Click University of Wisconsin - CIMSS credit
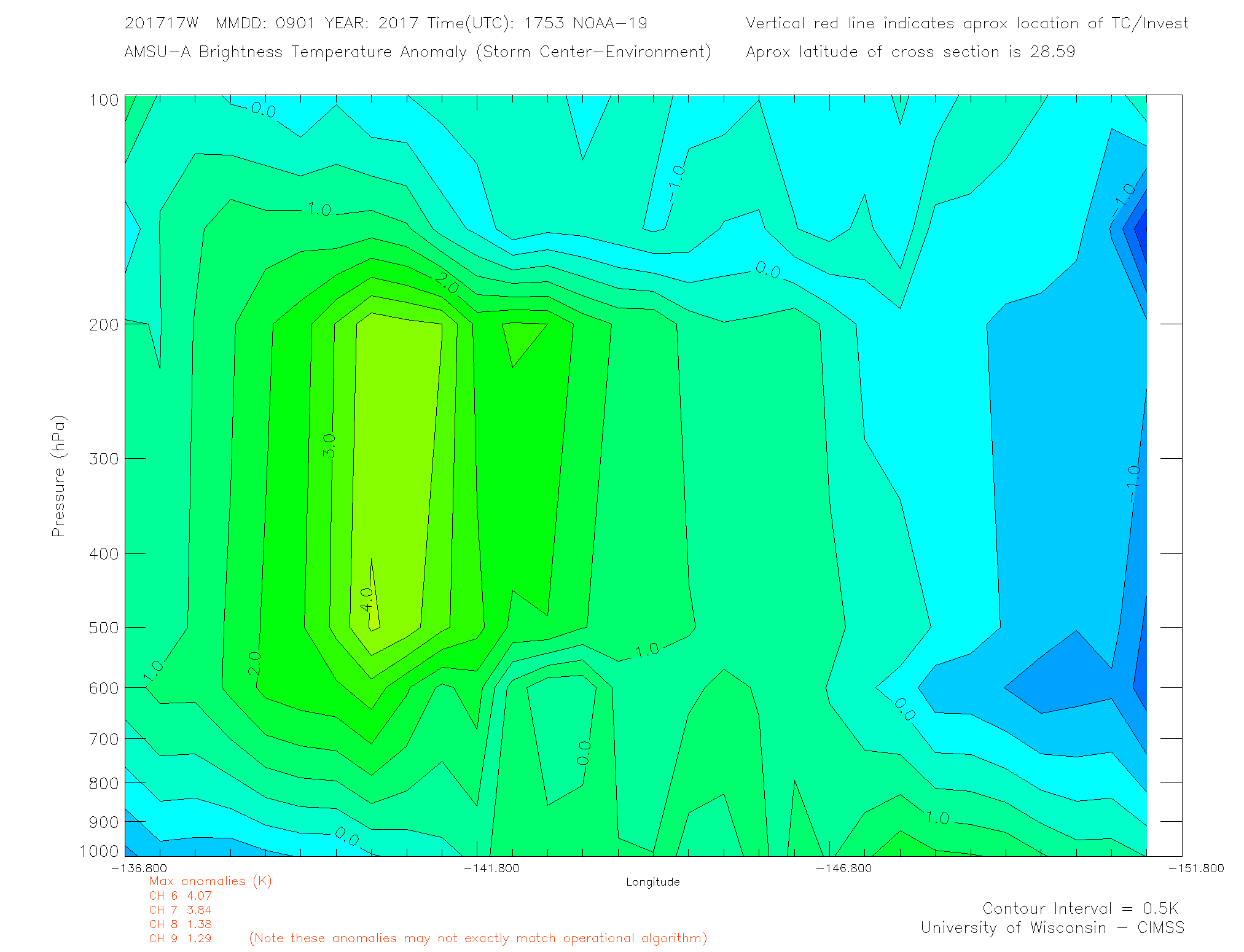The width and height of the screenshot is (1244, 952). pos(1052,928)
